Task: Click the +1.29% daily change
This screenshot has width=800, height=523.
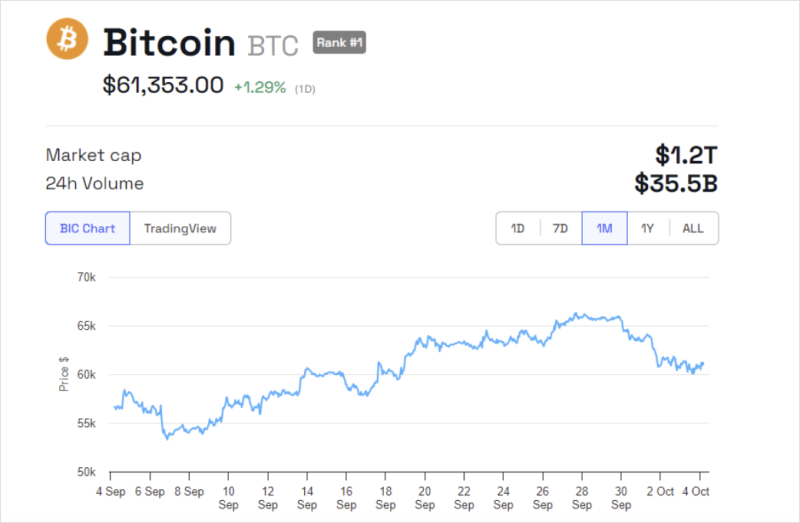Action: coord(260,88)
